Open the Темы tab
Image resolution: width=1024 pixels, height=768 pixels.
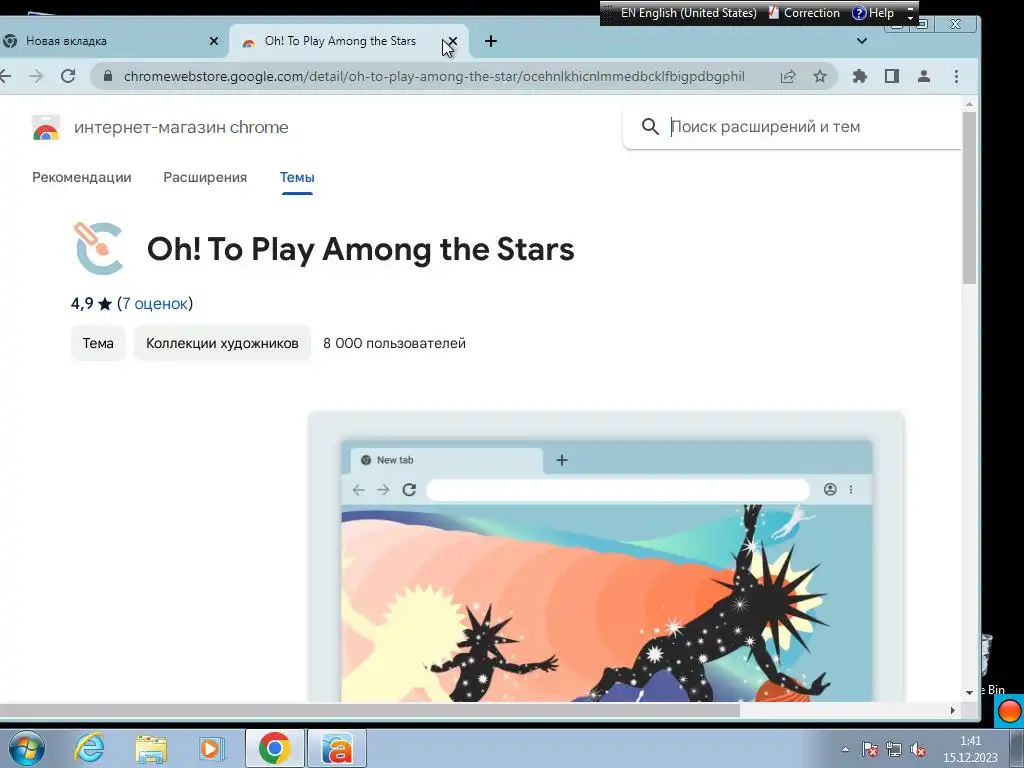pyautogui.click(x=297, y=178)
